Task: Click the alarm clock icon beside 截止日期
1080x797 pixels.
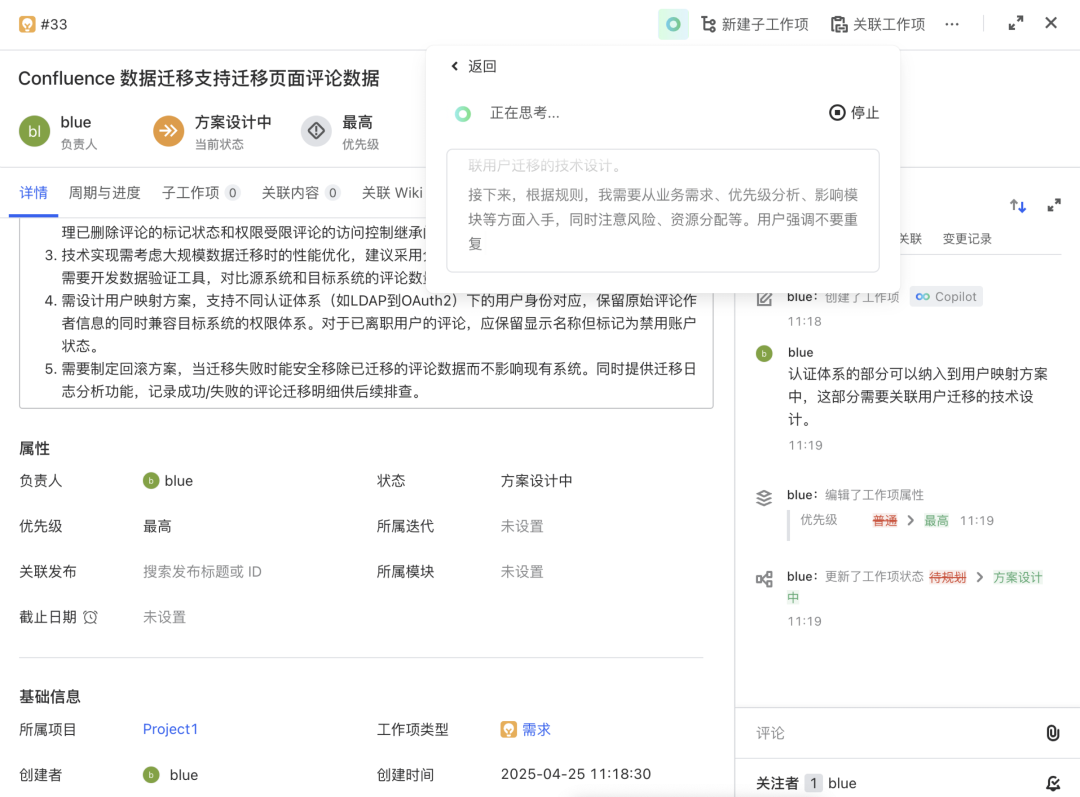Action: (90, 617)
